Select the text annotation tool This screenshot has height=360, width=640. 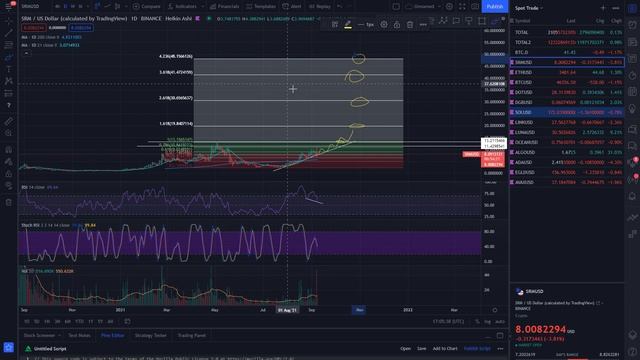coord(9,69)
